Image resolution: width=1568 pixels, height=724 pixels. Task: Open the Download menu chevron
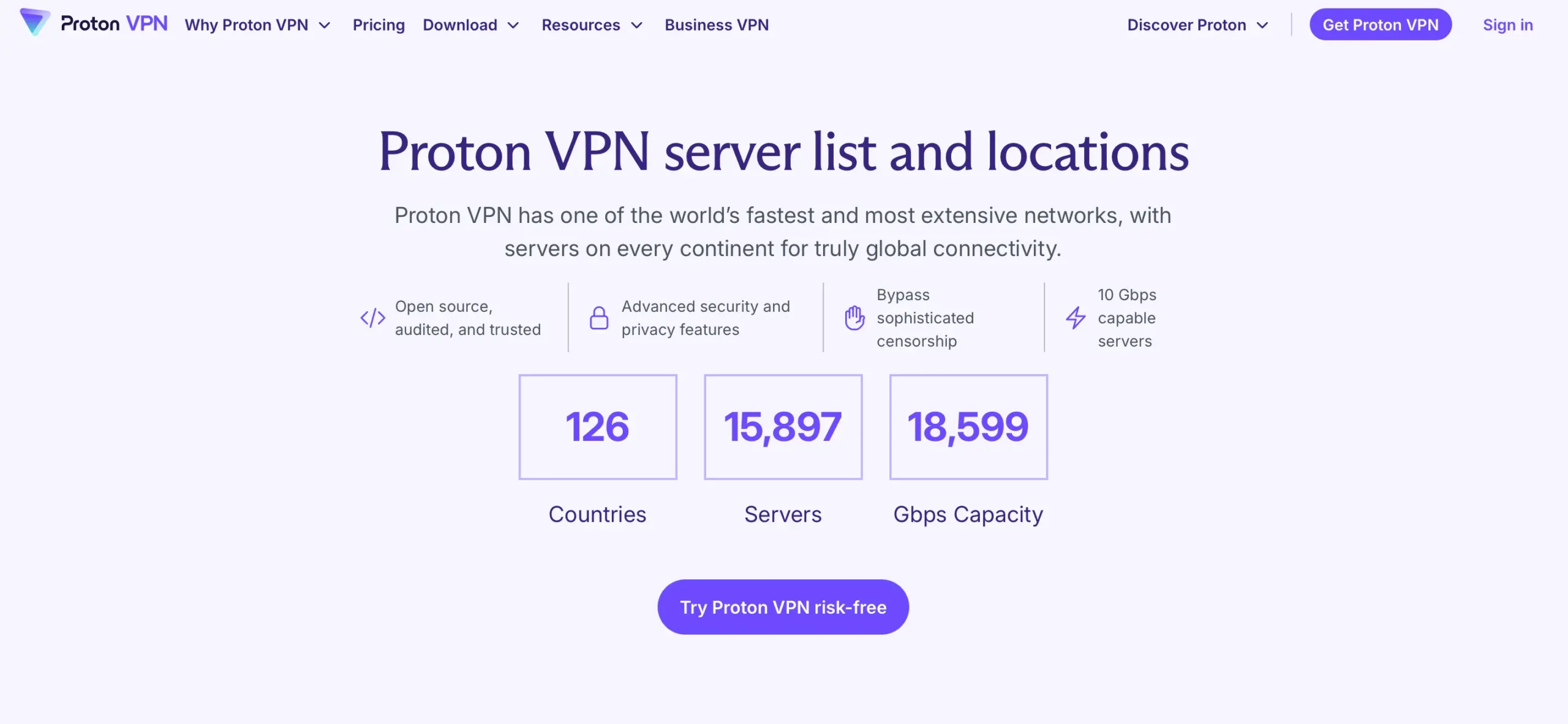pos(513,26)
